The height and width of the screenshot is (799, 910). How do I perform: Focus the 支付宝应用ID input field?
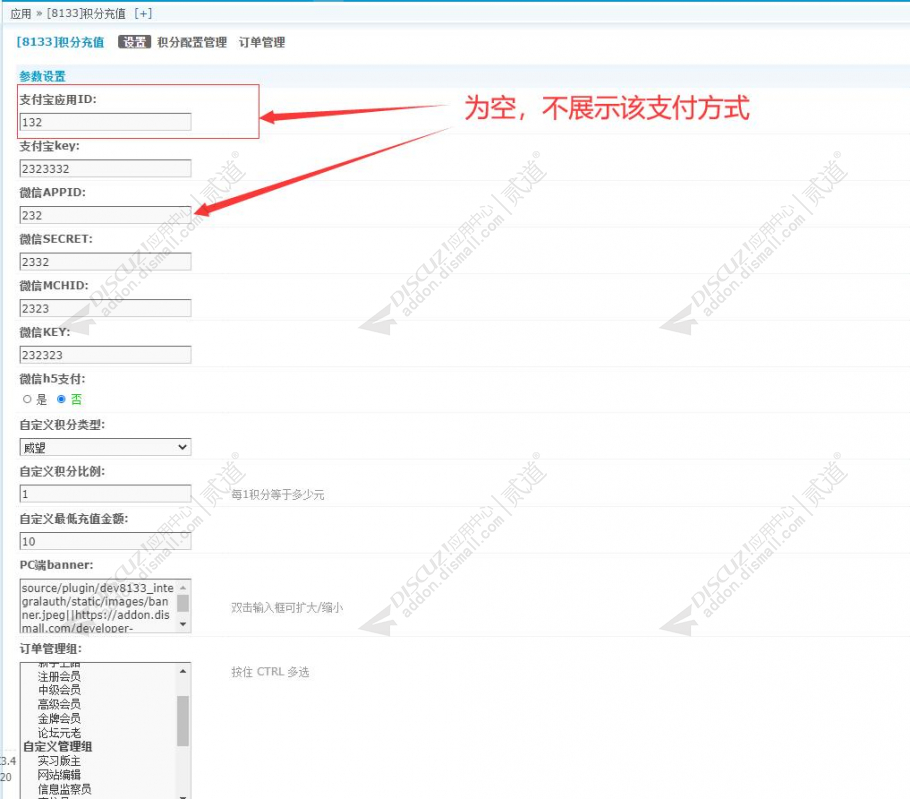tap(105, 122)
